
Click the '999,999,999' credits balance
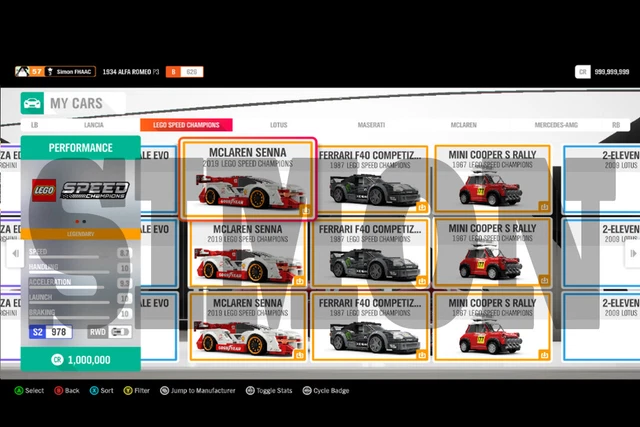[612, 72]
